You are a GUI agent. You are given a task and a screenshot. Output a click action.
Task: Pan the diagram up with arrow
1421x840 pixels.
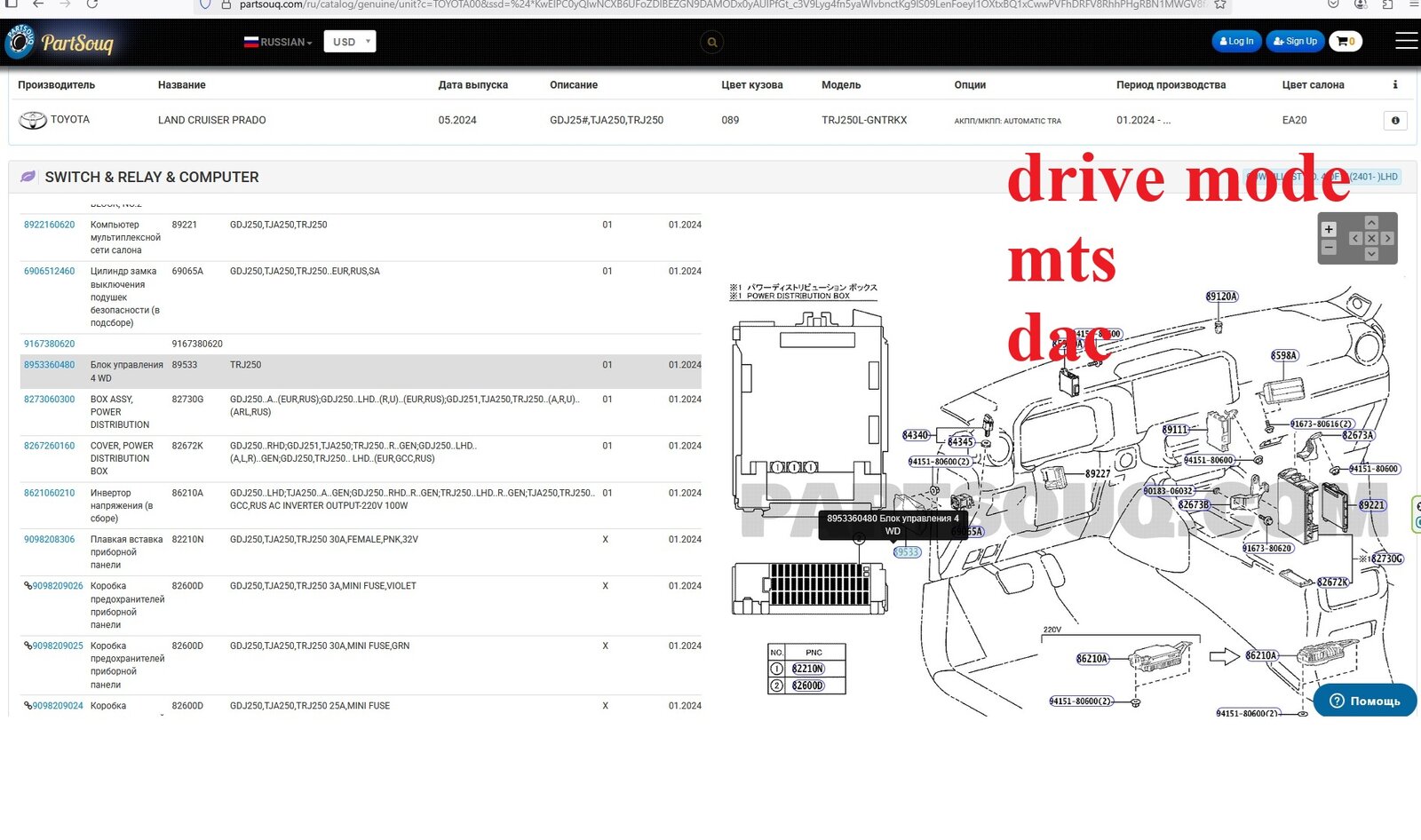click(1371, 222)
